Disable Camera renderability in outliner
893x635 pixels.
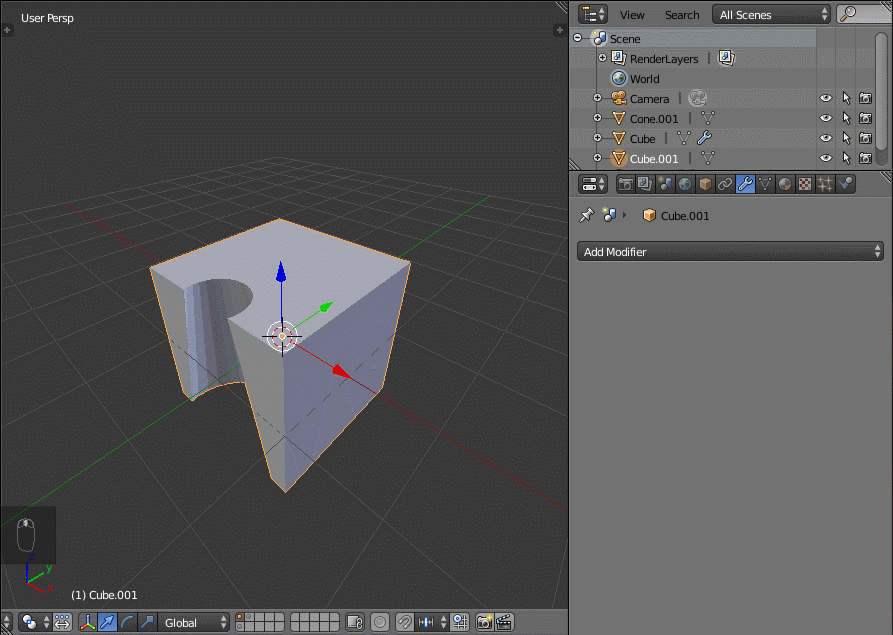click(x=865, y=98)
